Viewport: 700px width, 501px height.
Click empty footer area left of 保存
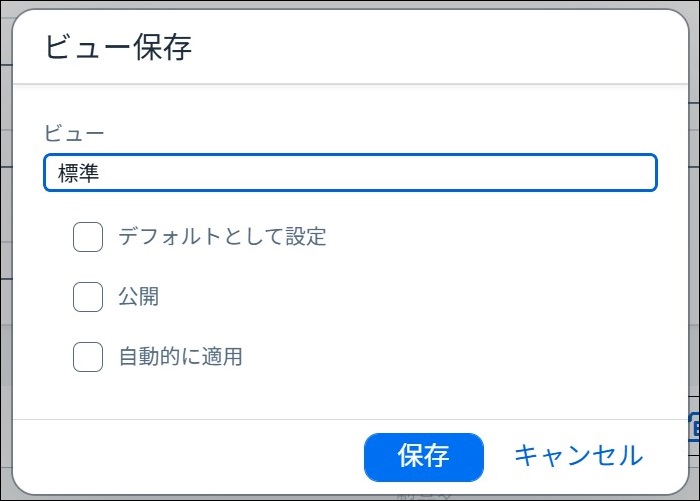[188, 456]
